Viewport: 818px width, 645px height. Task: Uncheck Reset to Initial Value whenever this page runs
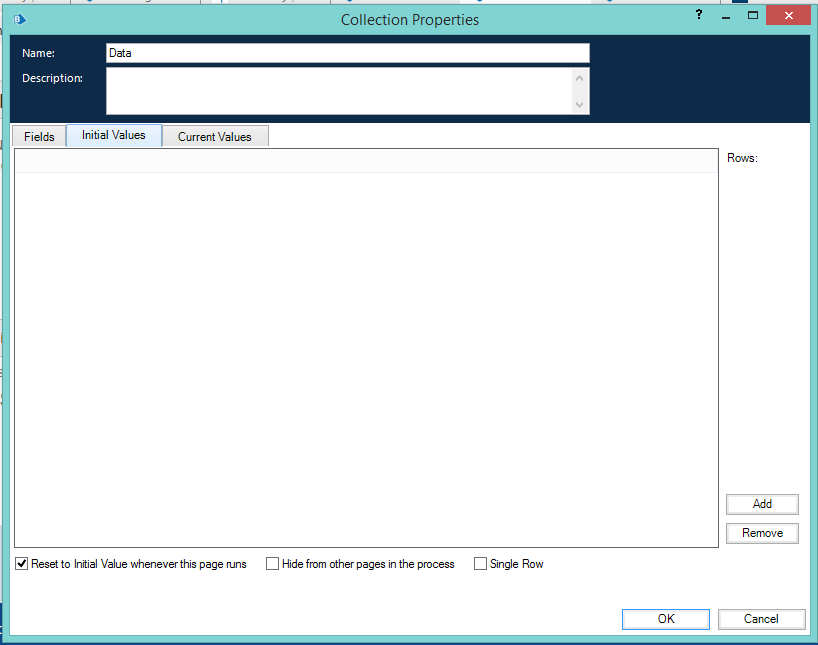[x=21, y=564]
